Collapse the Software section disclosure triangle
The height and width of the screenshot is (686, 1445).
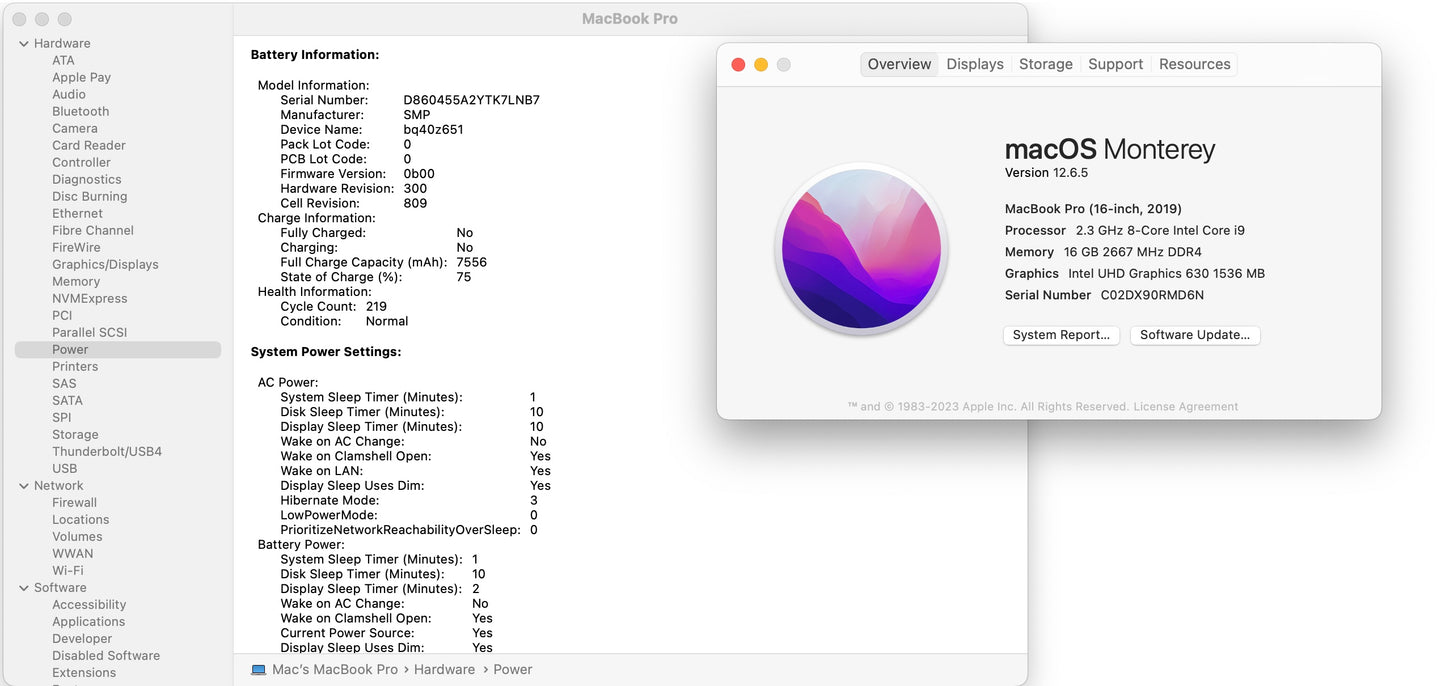click(23, 588)
